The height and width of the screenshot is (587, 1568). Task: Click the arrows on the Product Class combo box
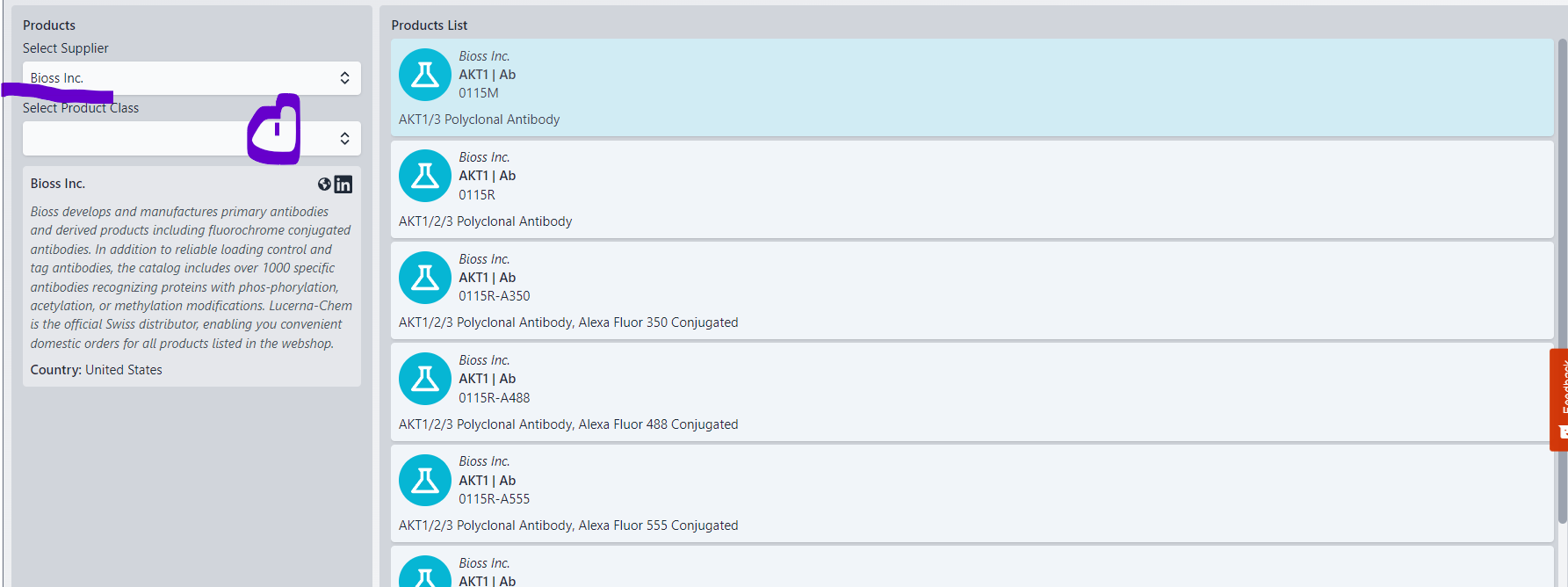coord(345,138)
